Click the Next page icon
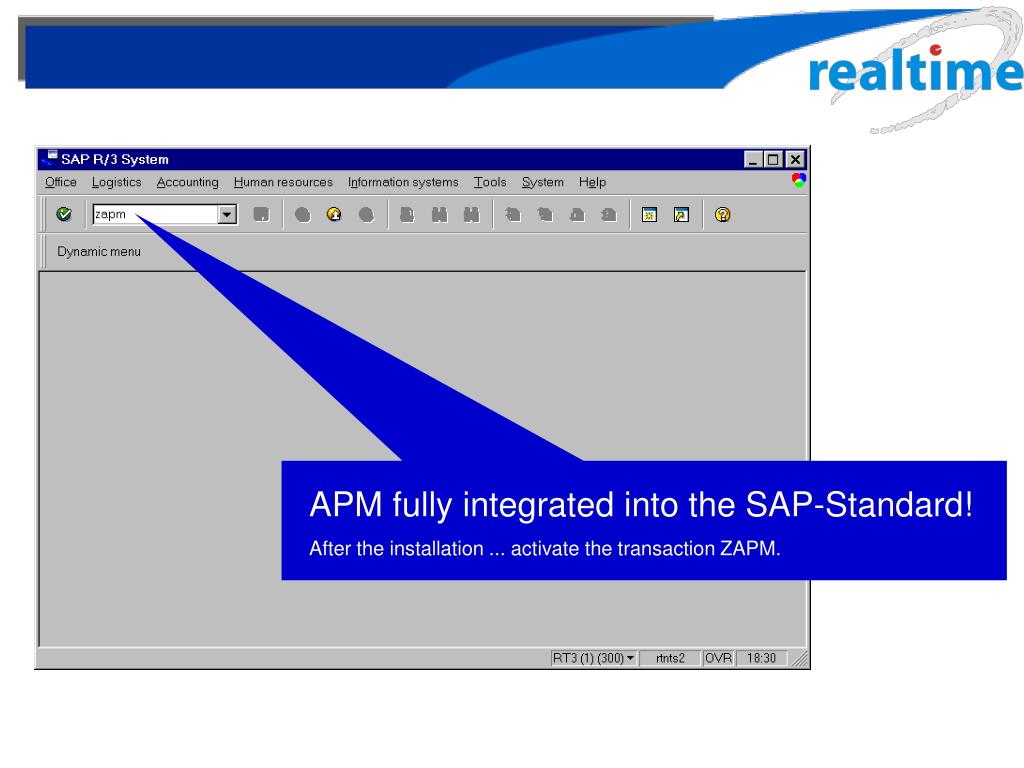This screenshot has height=768, width=1024. click(x=577, y=214)
